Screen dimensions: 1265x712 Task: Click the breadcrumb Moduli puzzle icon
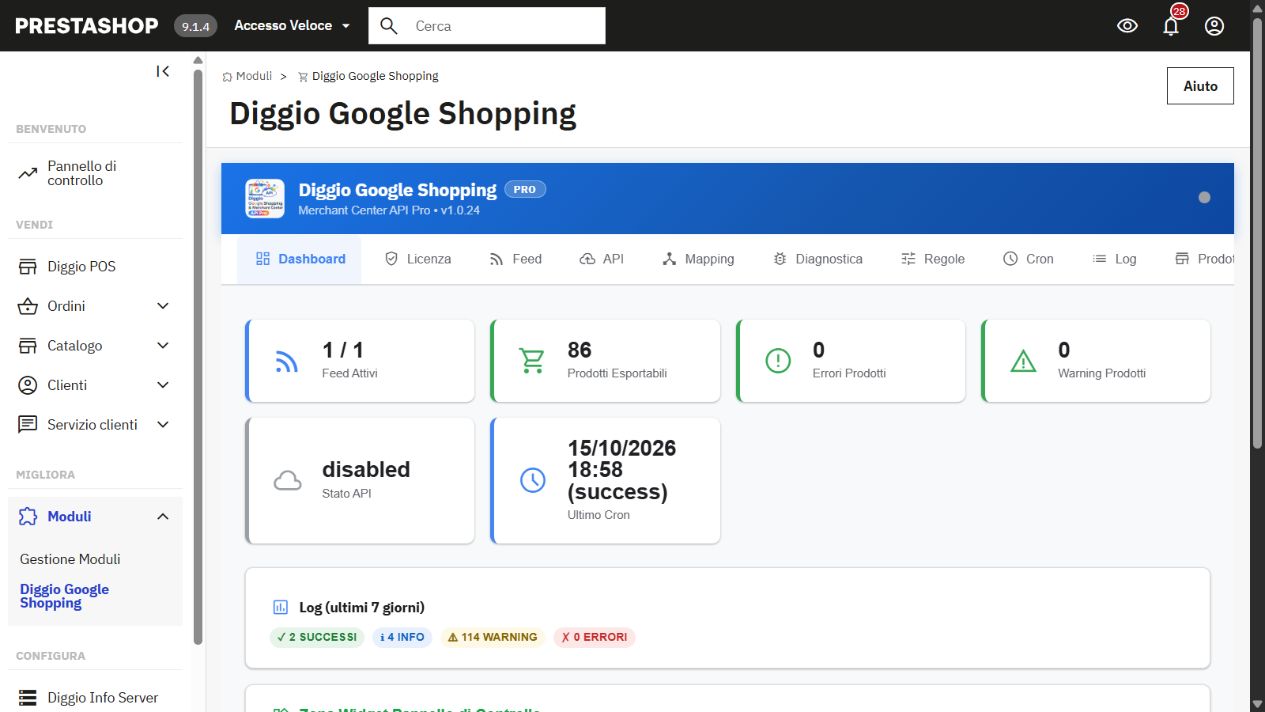tap(228, 76)
